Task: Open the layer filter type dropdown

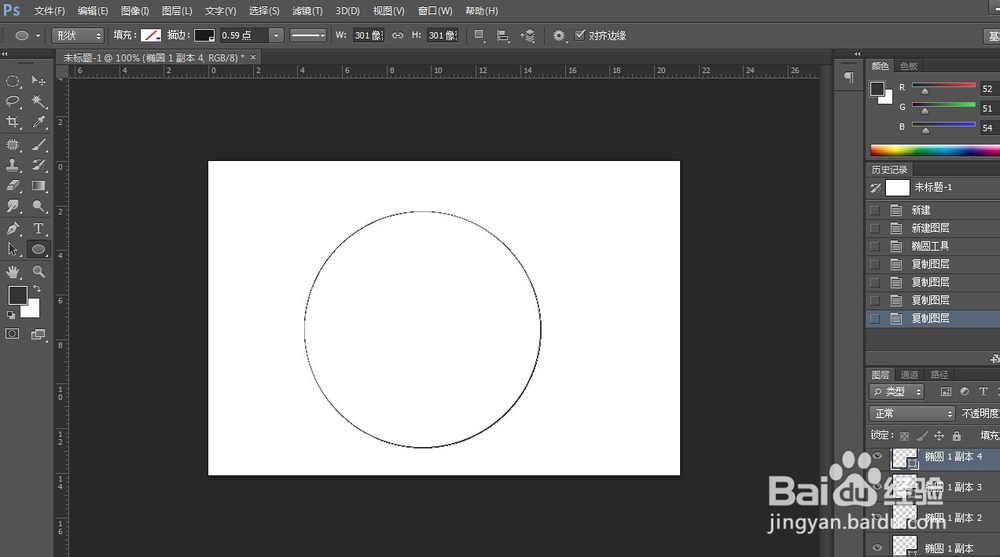Action: click(897, 392)
